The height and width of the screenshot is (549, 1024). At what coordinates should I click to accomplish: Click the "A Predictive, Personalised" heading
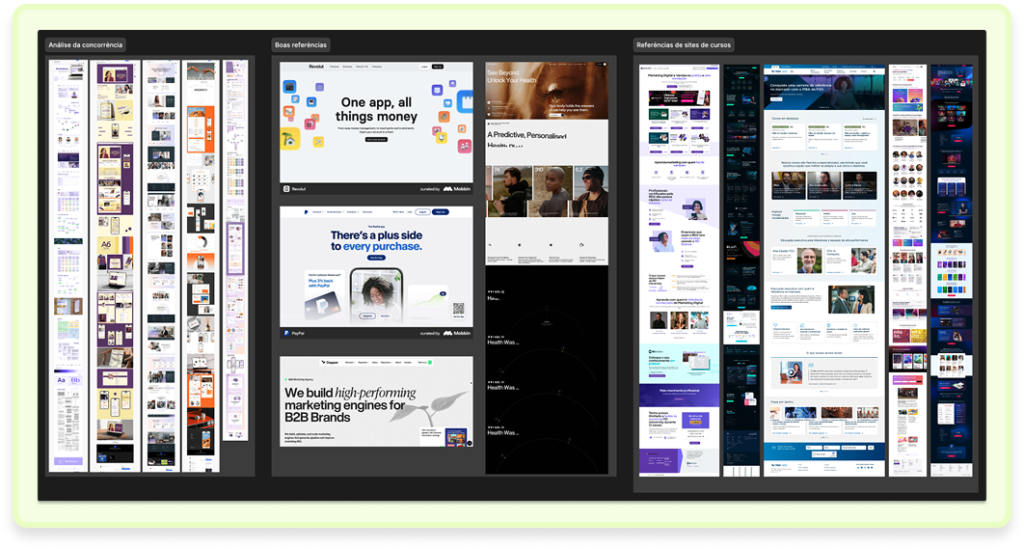pos(527,135)
